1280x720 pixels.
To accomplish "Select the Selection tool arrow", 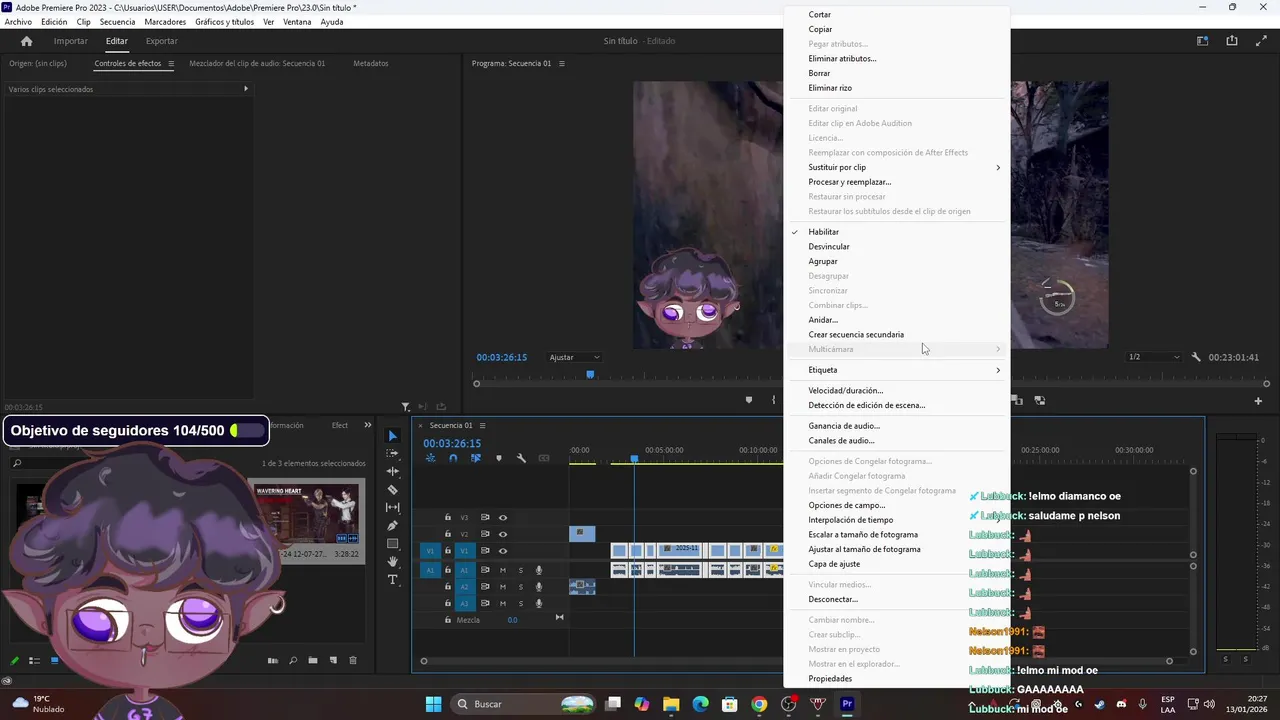I will [392, 436].
